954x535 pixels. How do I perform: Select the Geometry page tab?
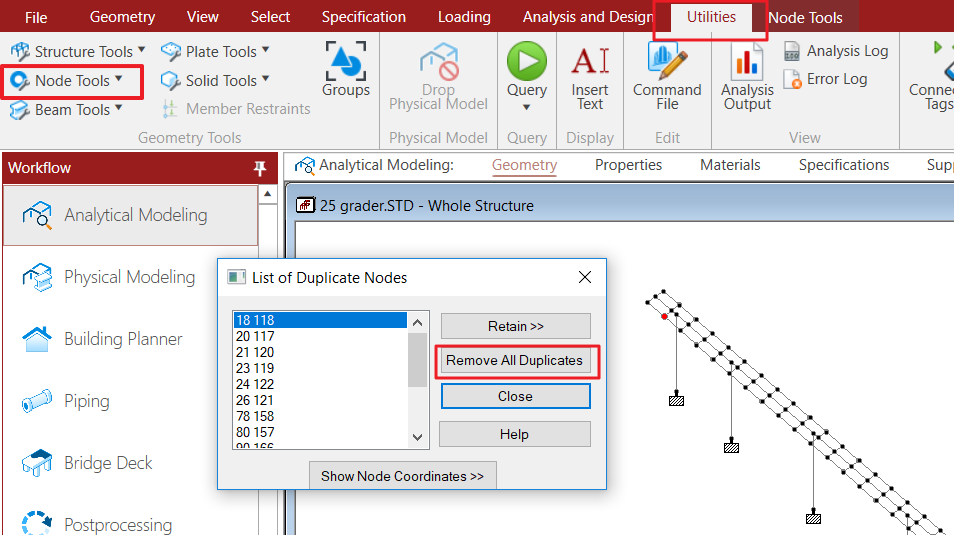click(x=524, y=165)
